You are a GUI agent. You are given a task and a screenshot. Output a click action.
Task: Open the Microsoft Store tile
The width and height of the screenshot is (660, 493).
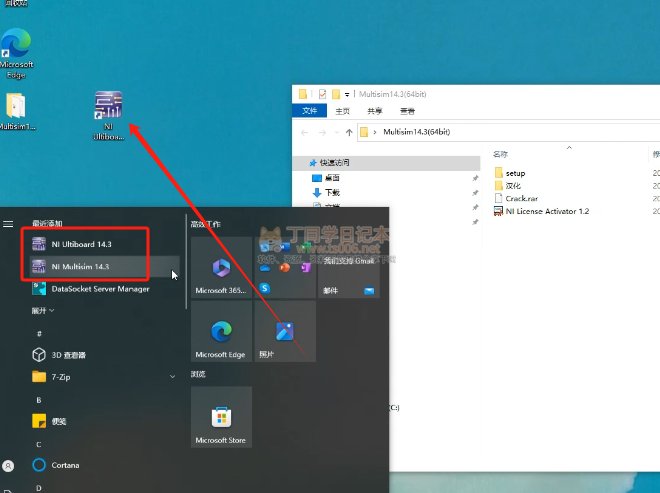(x=221, y=417)
